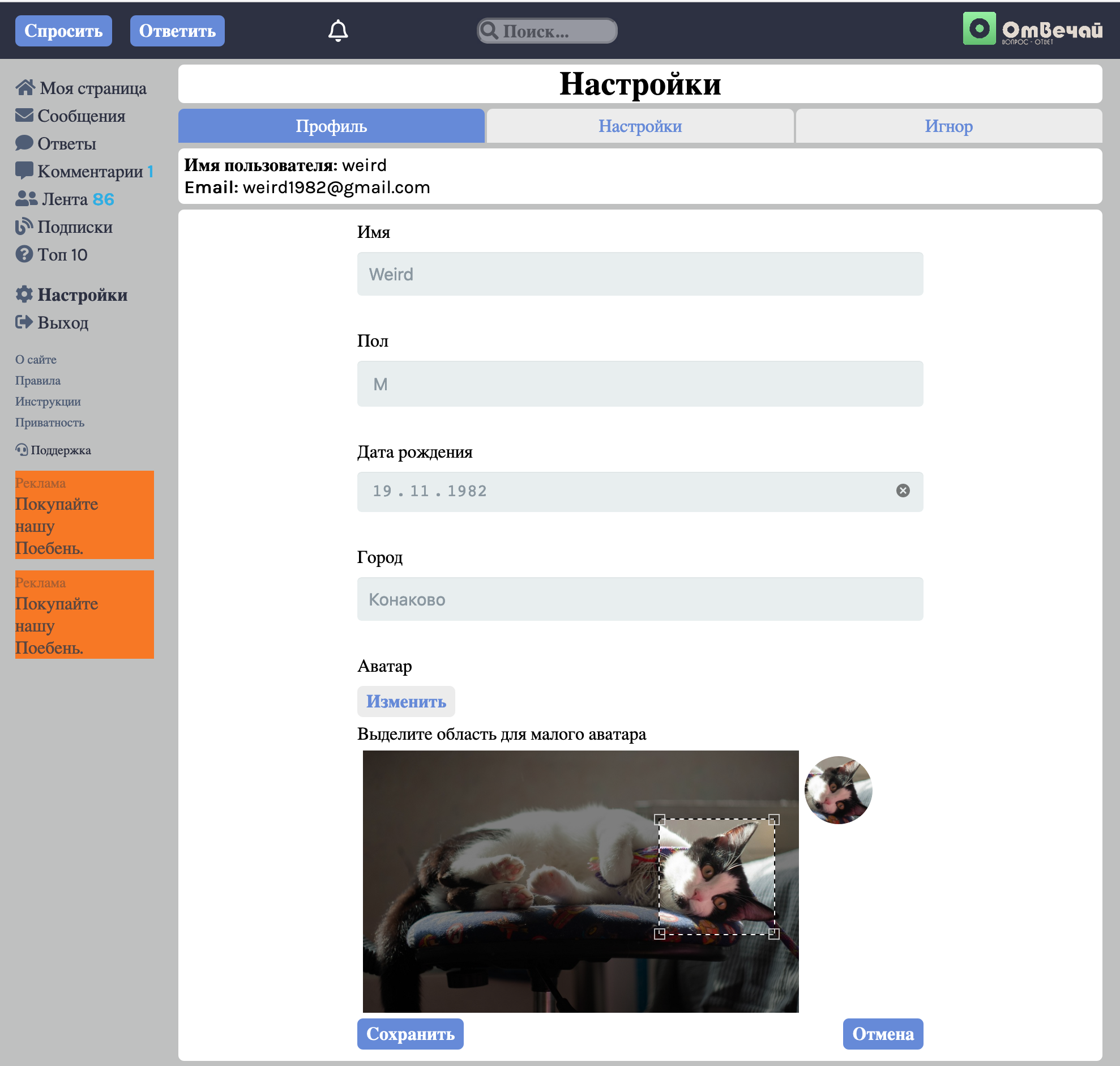Click Изменить to change avatar
The height and width of the screenshot is (1066, 1120).
pos(407,701)
